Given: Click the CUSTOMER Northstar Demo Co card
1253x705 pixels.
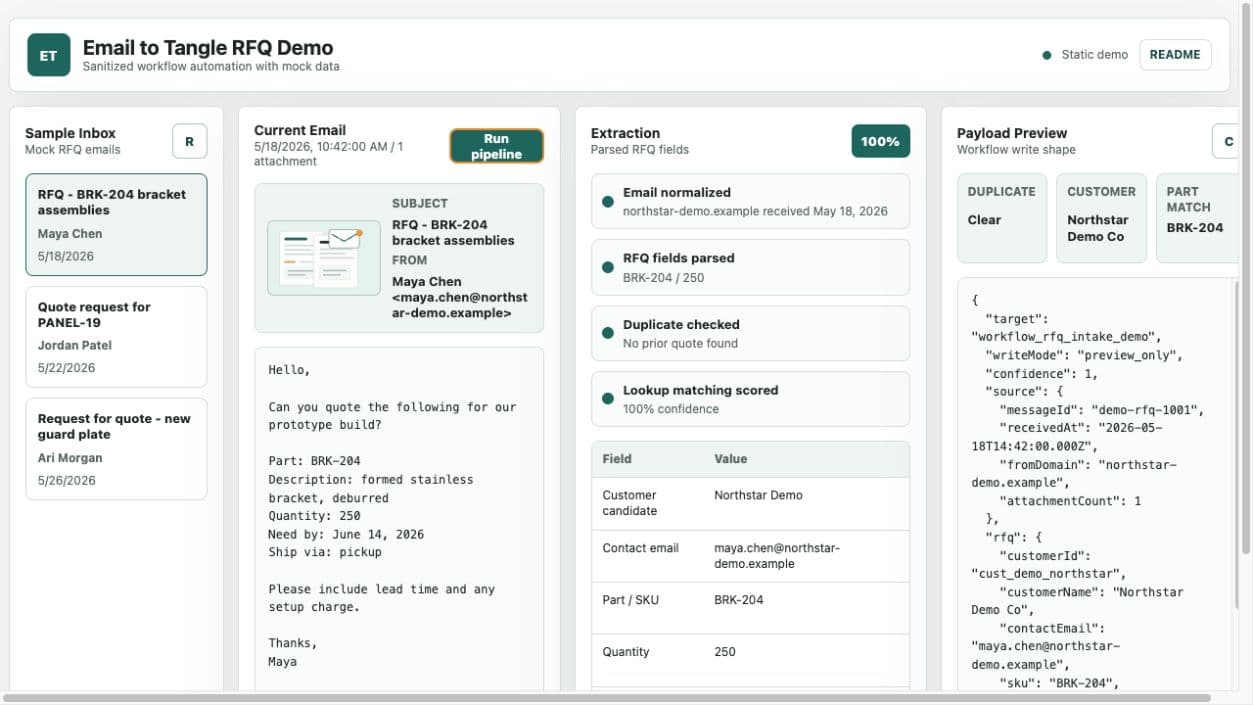Looking at the screenshot, I should [1101, 218].
